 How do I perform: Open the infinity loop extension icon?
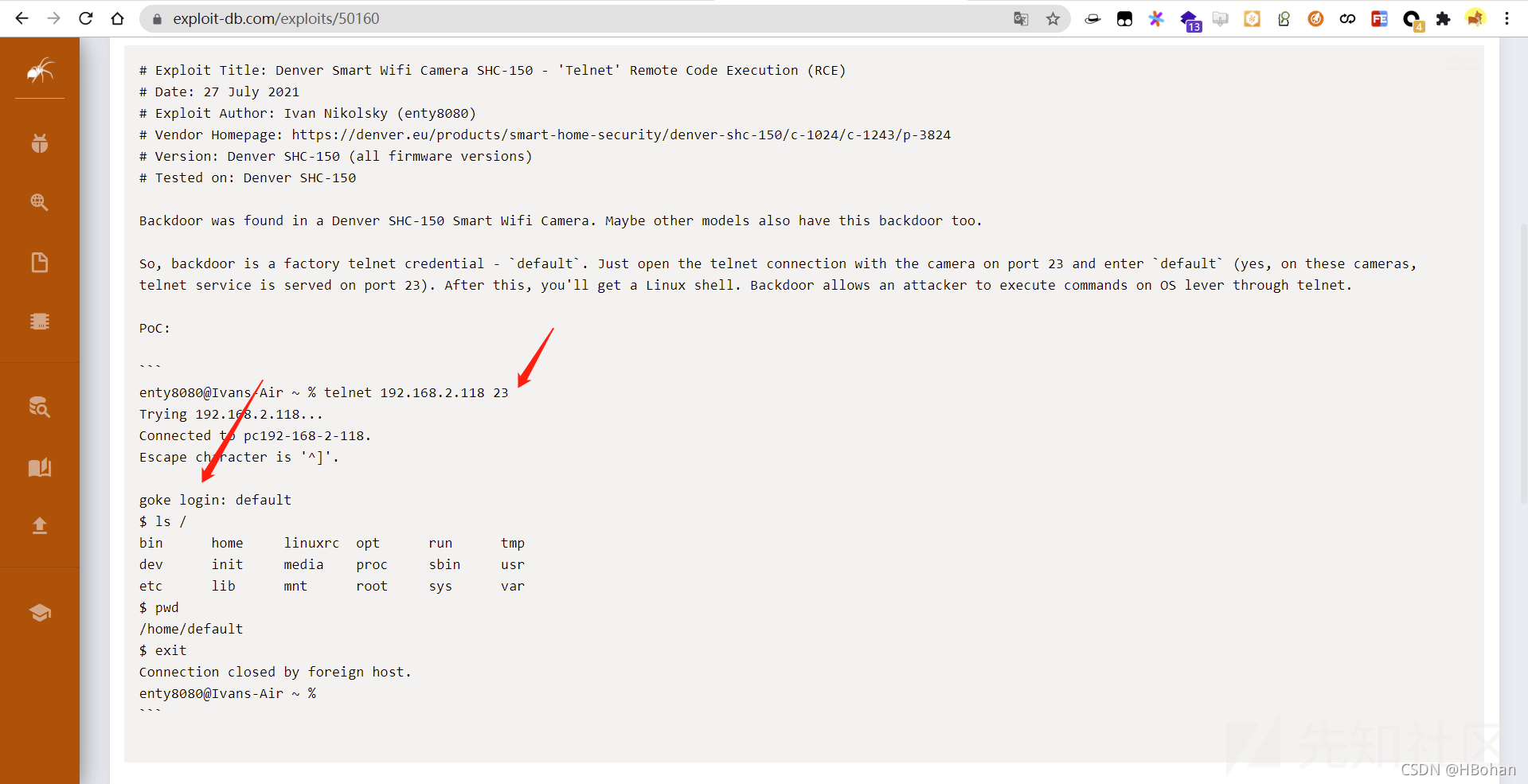[x=1347, y=18]
